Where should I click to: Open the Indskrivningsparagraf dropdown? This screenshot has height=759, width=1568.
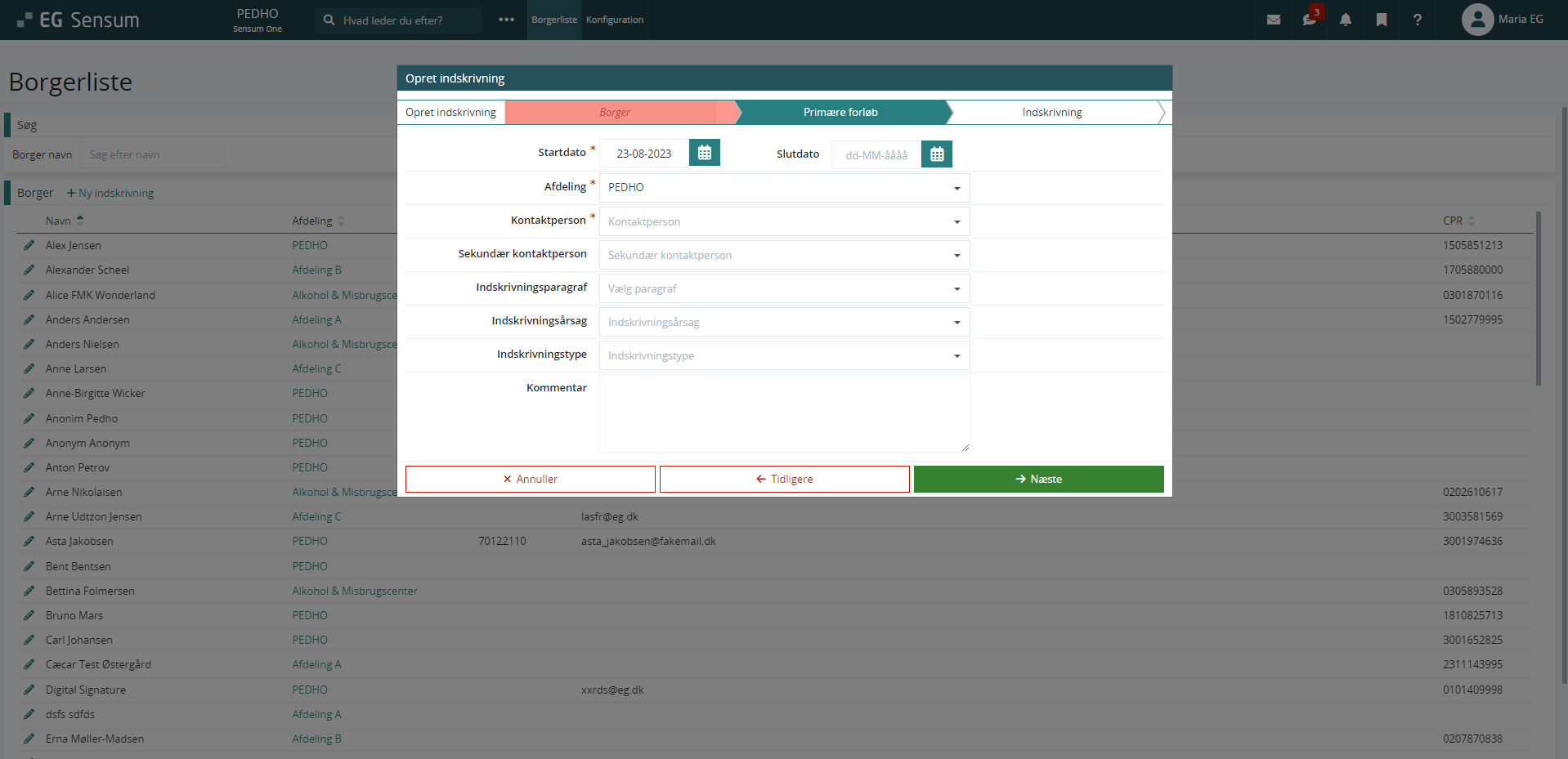click(x=784, y=288)
